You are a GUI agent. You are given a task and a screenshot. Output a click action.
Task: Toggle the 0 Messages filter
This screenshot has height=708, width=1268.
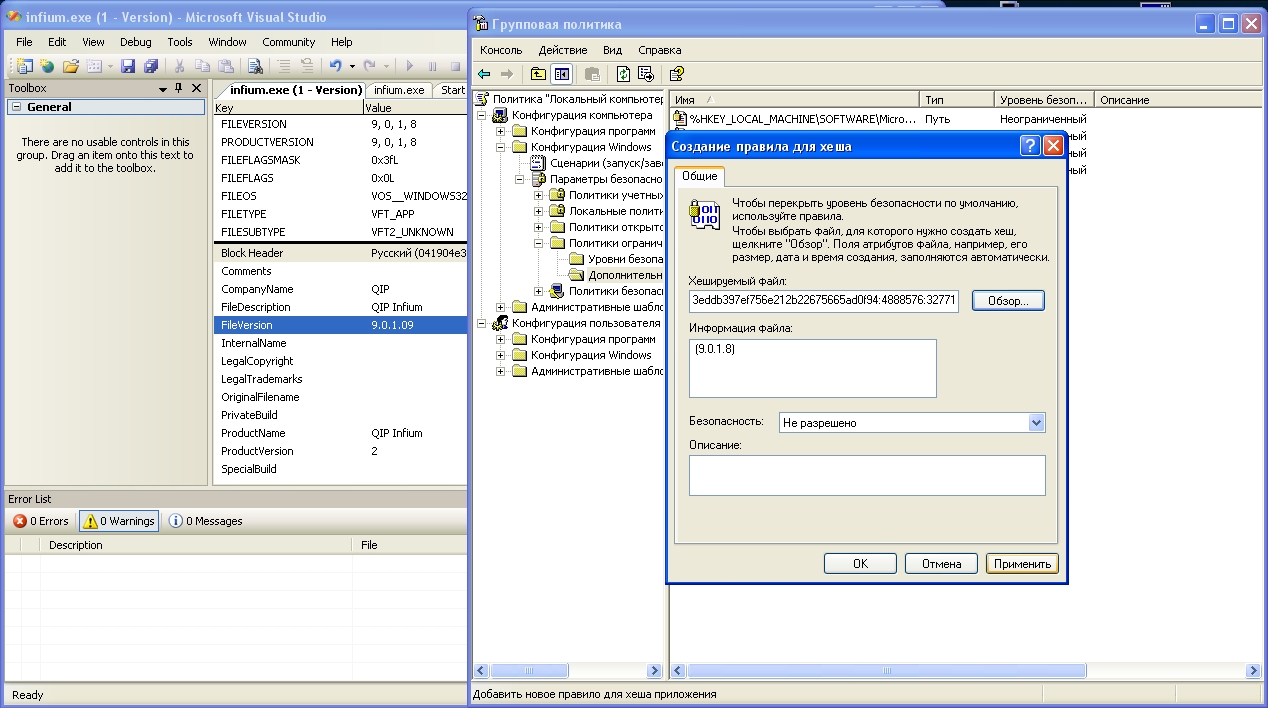205,521
